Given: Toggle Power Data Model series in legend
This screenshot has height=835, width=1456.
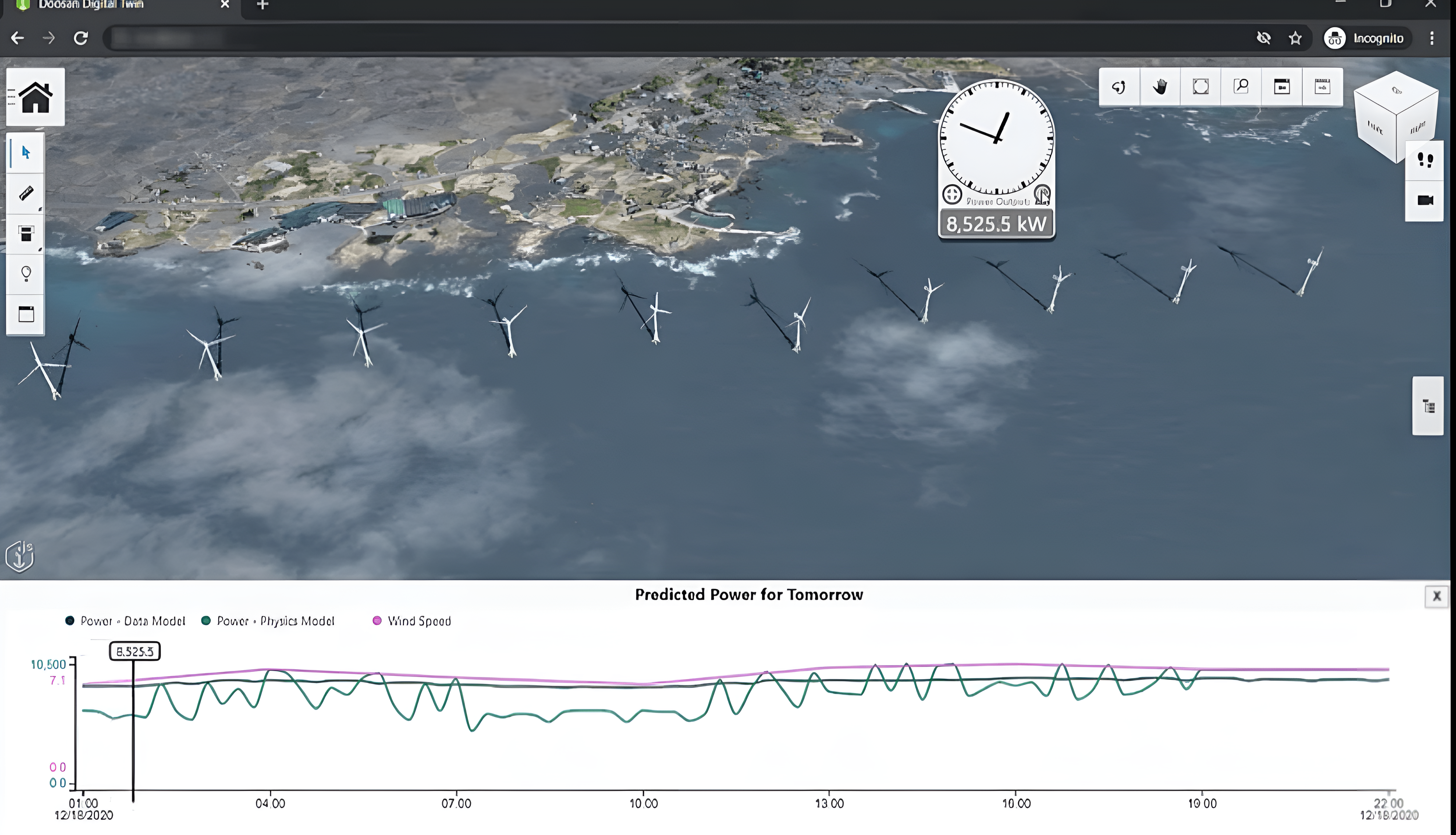Looking at the screenshot, I should 126,621.
